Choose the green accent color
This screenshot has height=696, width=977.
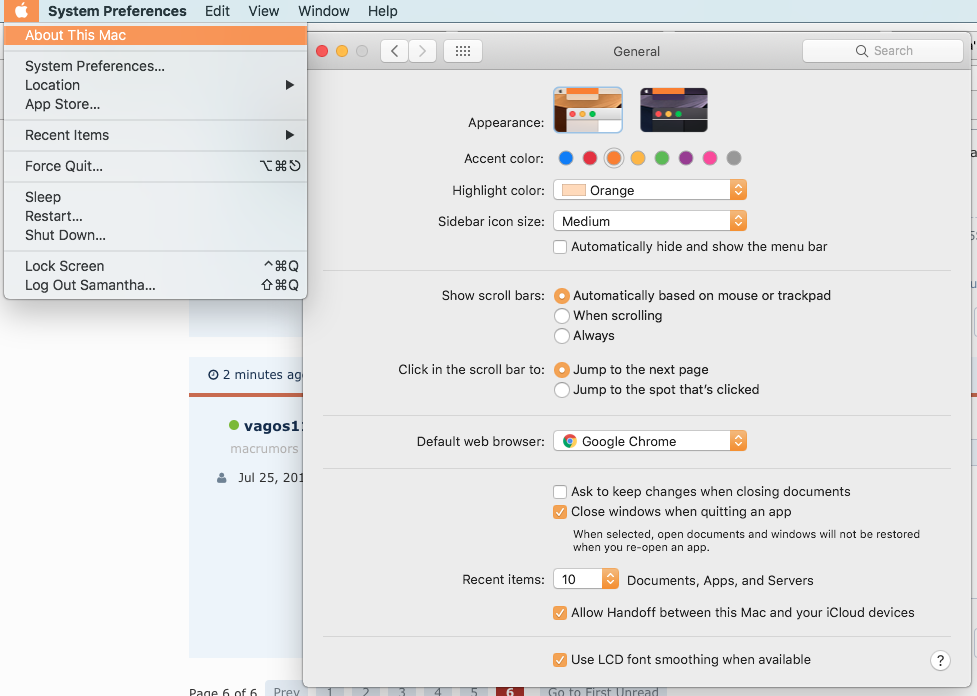pos(662,158)
